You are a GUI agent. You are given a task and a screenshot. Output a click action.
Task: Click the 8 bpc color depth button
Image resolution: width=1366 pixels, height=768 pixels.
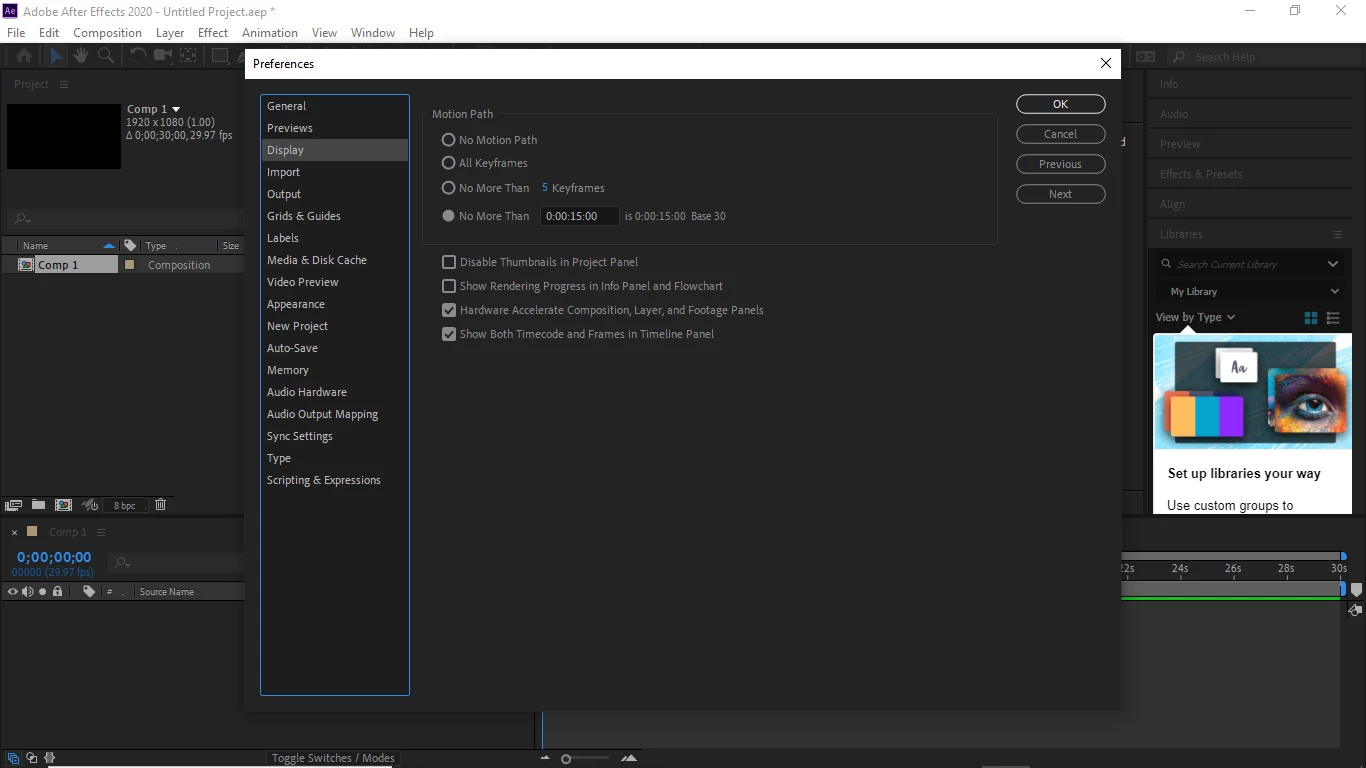(125, 506)
